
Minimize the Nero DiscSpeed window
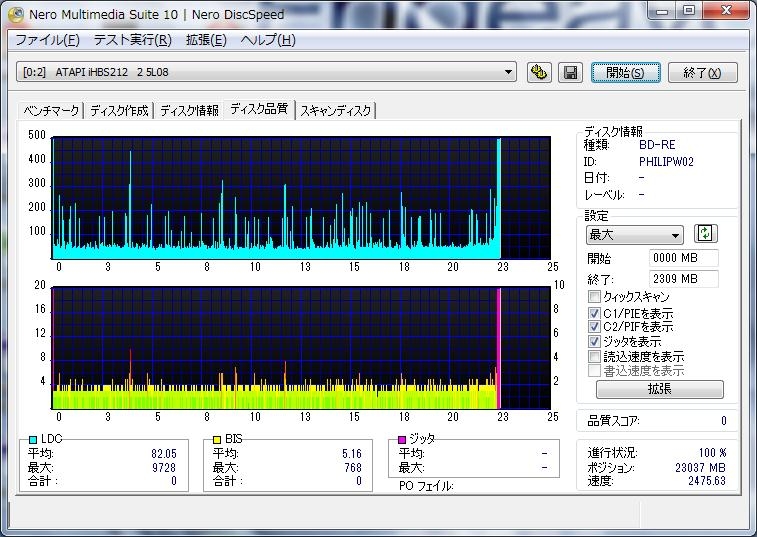tap(661, 11)
